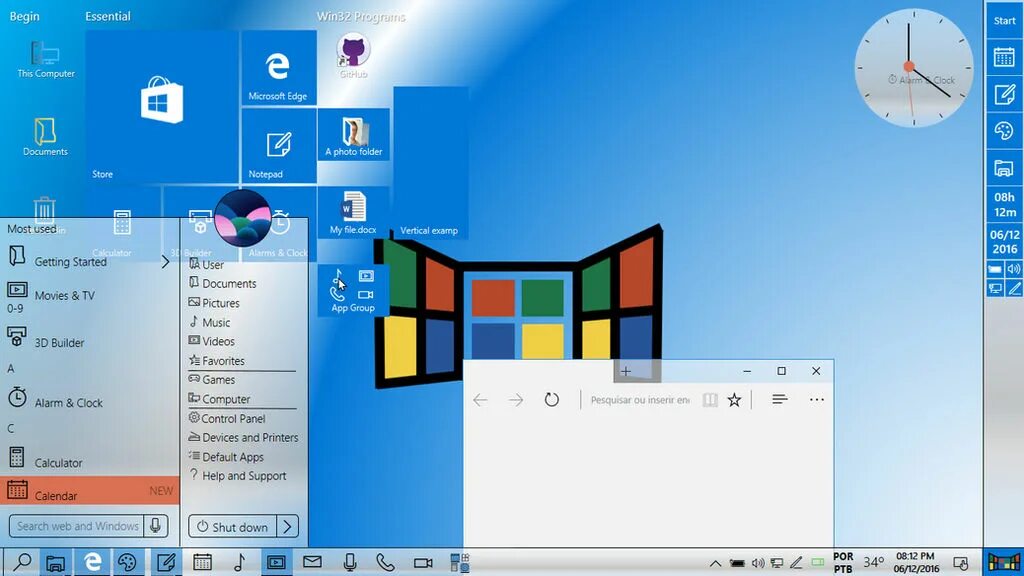Click the Shut down button

[x=232, y=526]
